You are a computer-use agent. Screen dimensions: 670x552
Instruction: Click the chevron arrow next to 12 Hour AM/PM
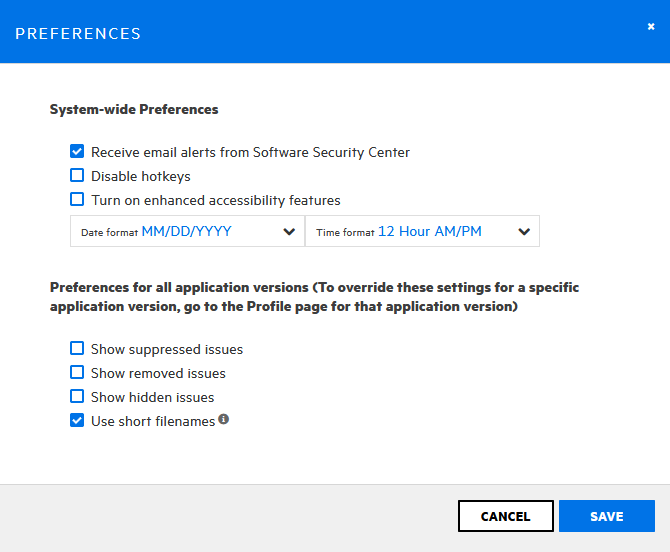click(524, 232)
